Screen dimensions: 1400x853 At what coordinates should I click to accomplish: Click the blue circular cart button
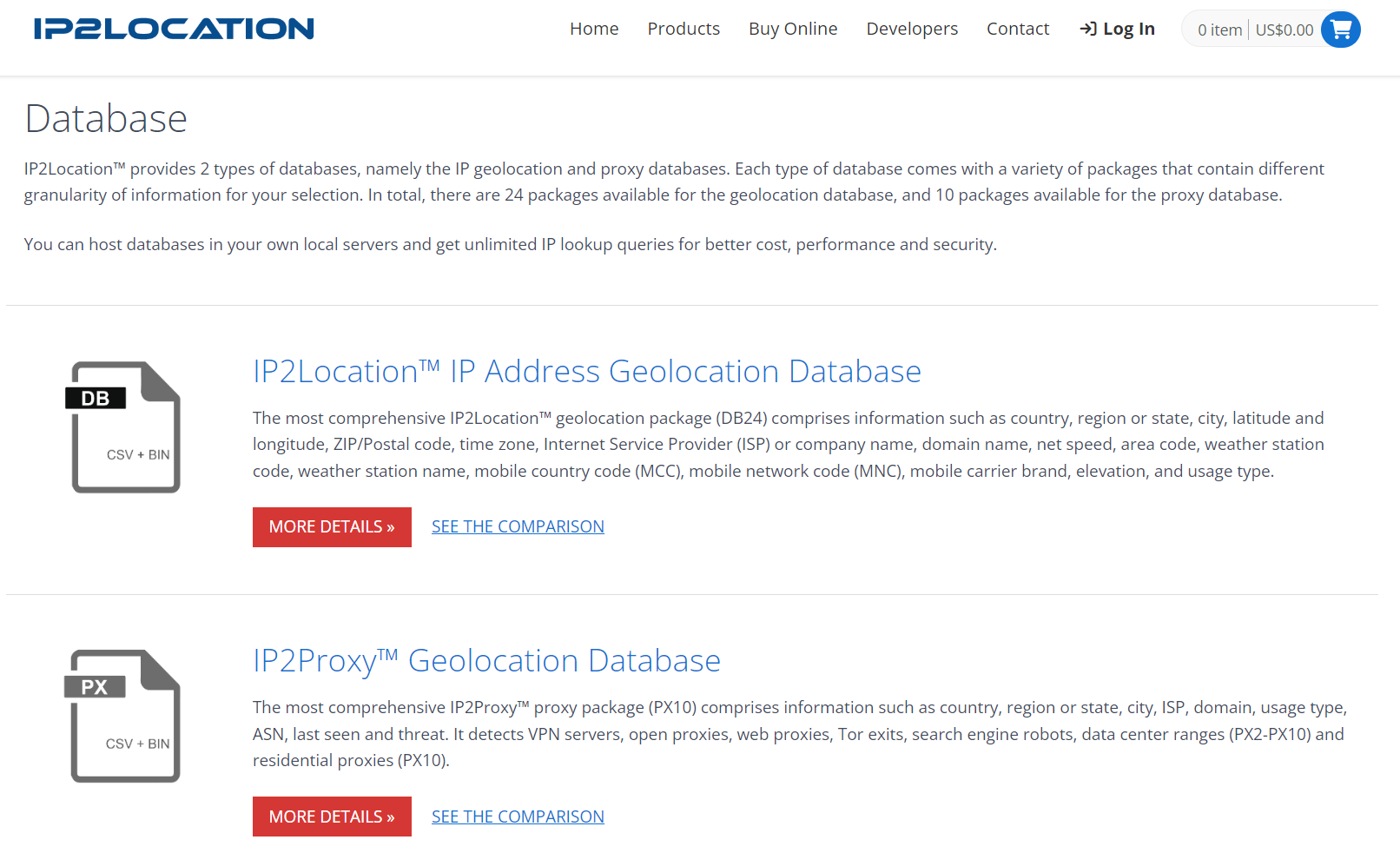(x=1341, y=29)
